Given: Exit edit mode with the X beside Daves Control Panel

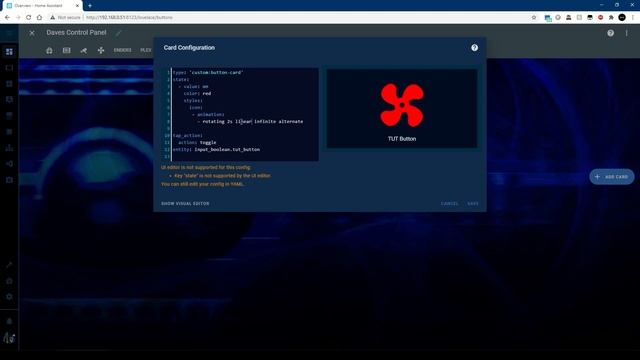Looking at the screenshot, I should [x=32, y=33].
